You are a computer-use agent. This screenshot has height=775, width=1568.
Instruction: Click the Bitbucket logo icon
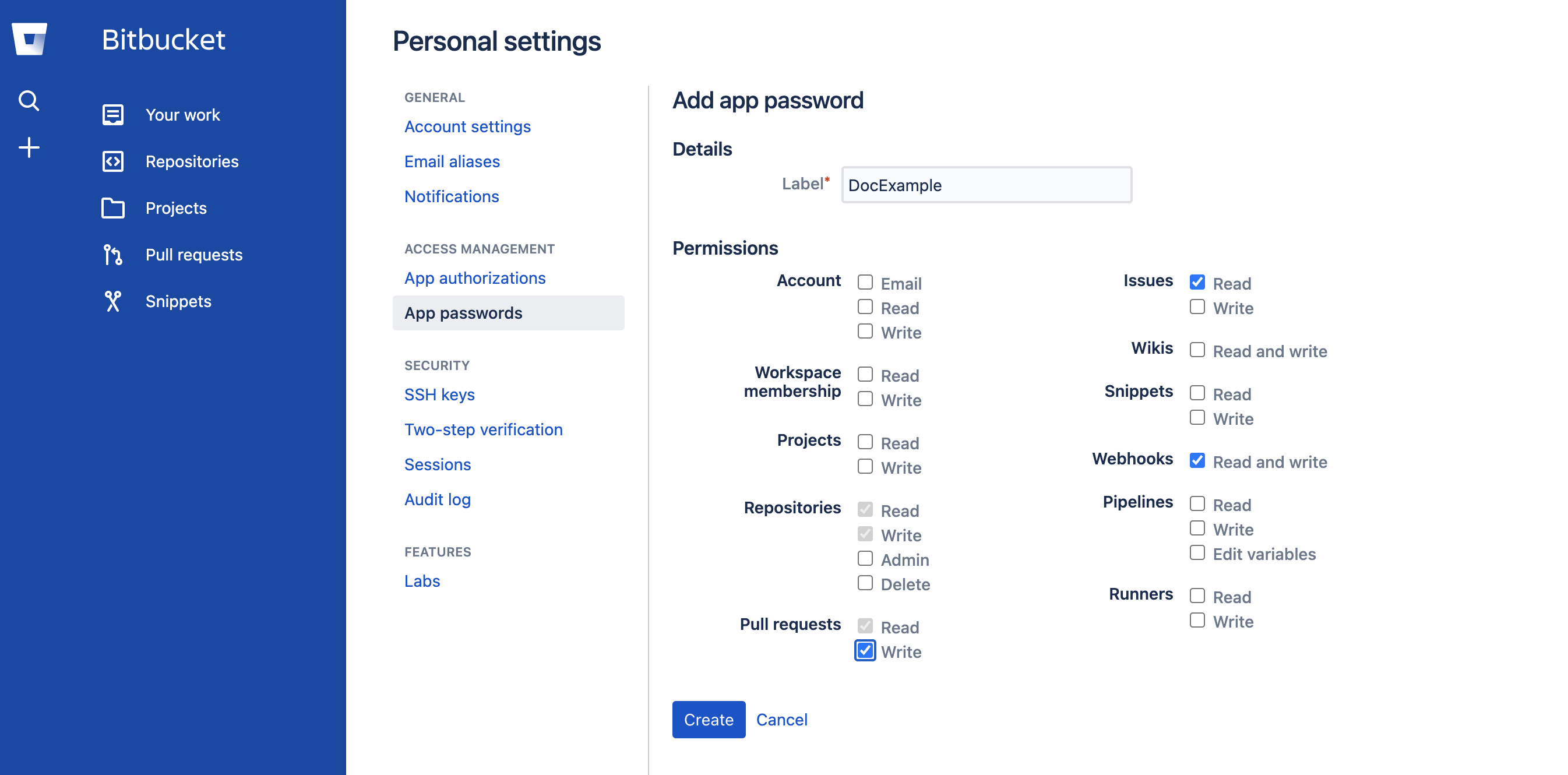pyautogui.click(x=29, y=40)
